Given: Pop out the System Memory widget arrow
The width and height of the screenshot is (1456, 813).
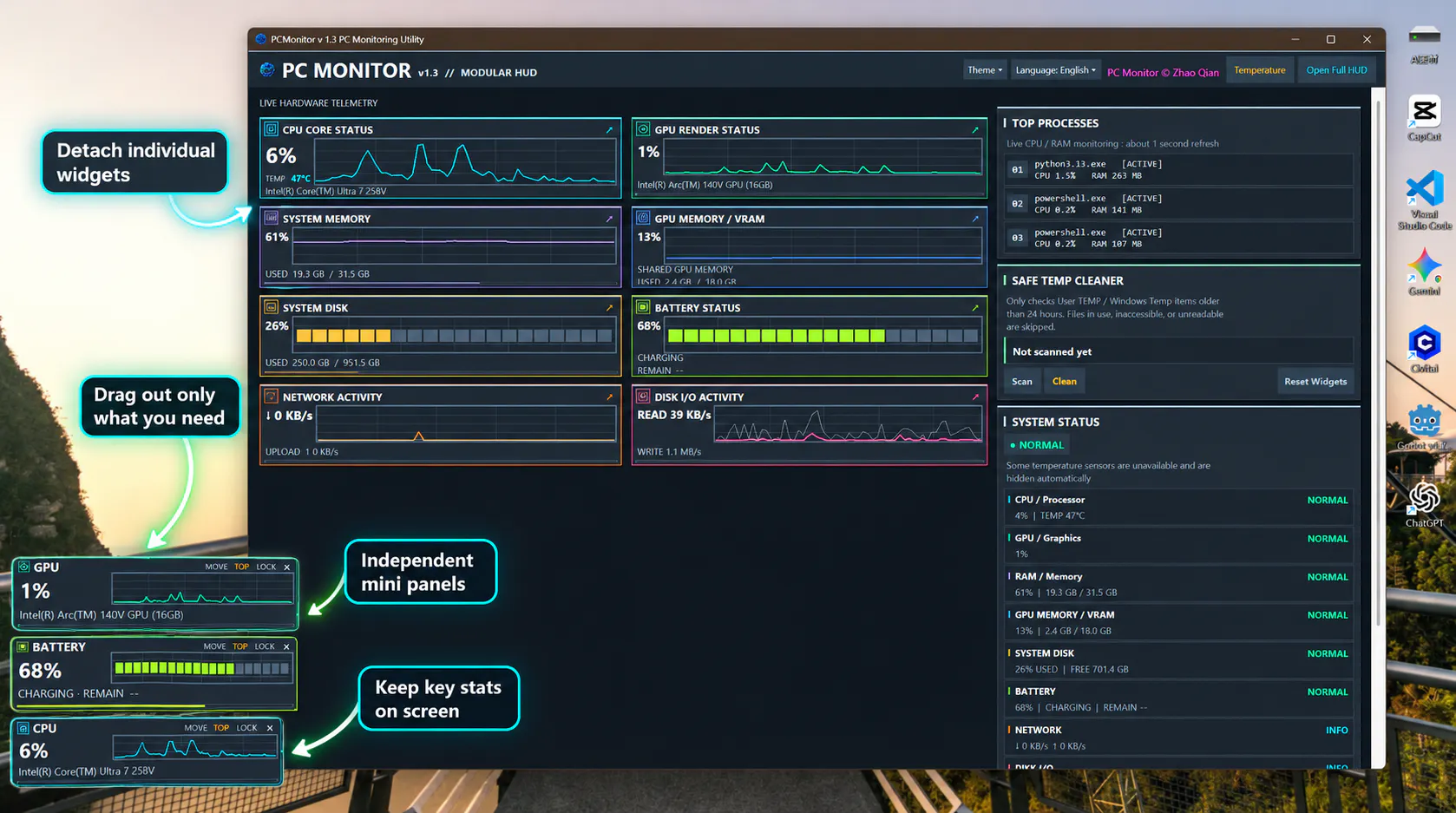Looking at the screenshot, I should pos(609,220).
